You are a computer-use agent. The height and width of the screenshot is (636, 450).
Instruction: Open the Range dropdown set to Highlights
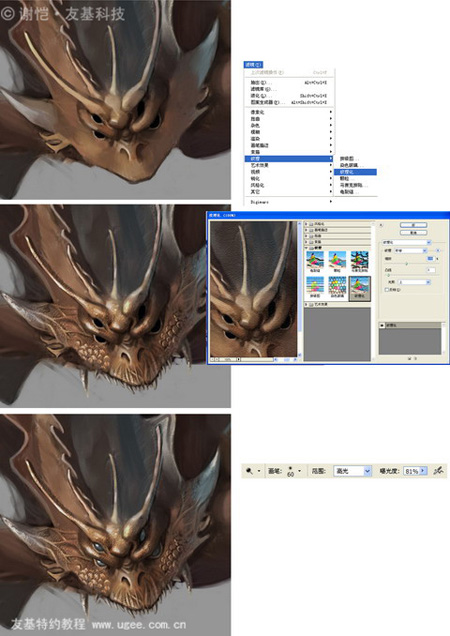(x=352, y=471)
